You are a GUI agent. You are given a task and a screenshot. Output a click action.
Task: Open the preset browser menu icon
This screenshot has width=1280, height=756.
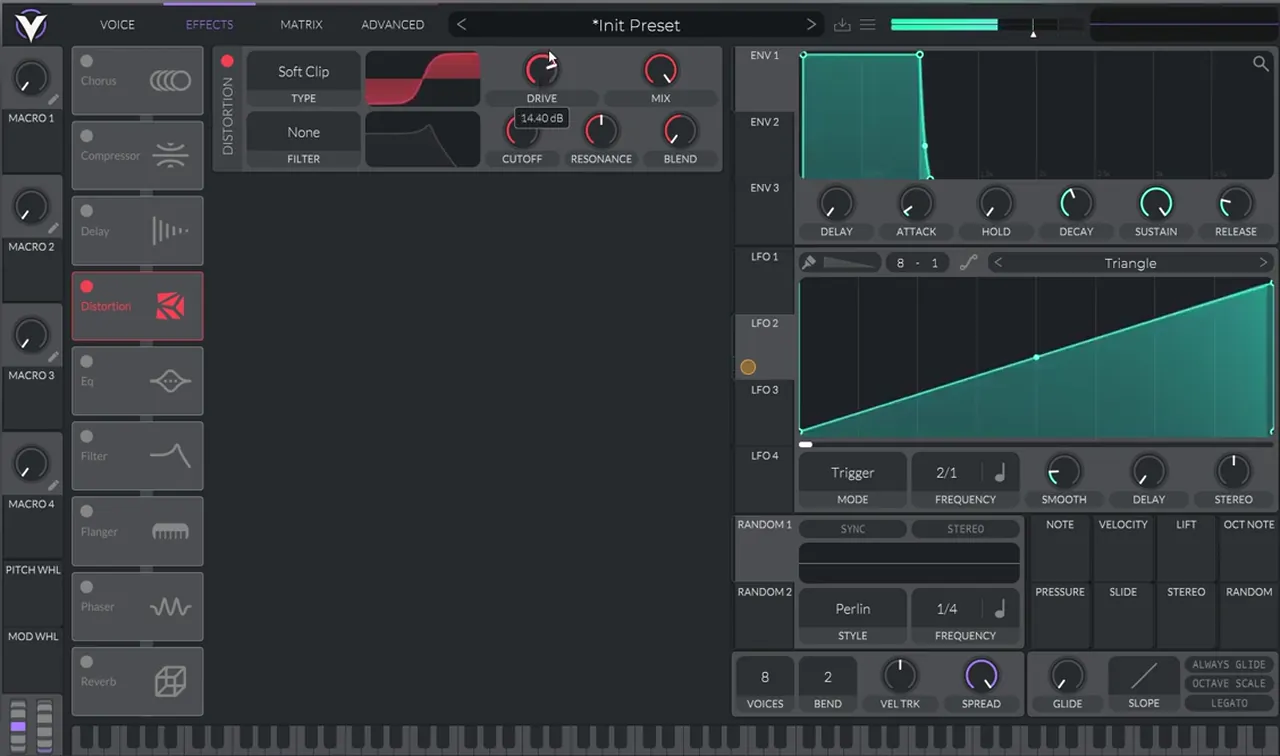coord(868,24)
